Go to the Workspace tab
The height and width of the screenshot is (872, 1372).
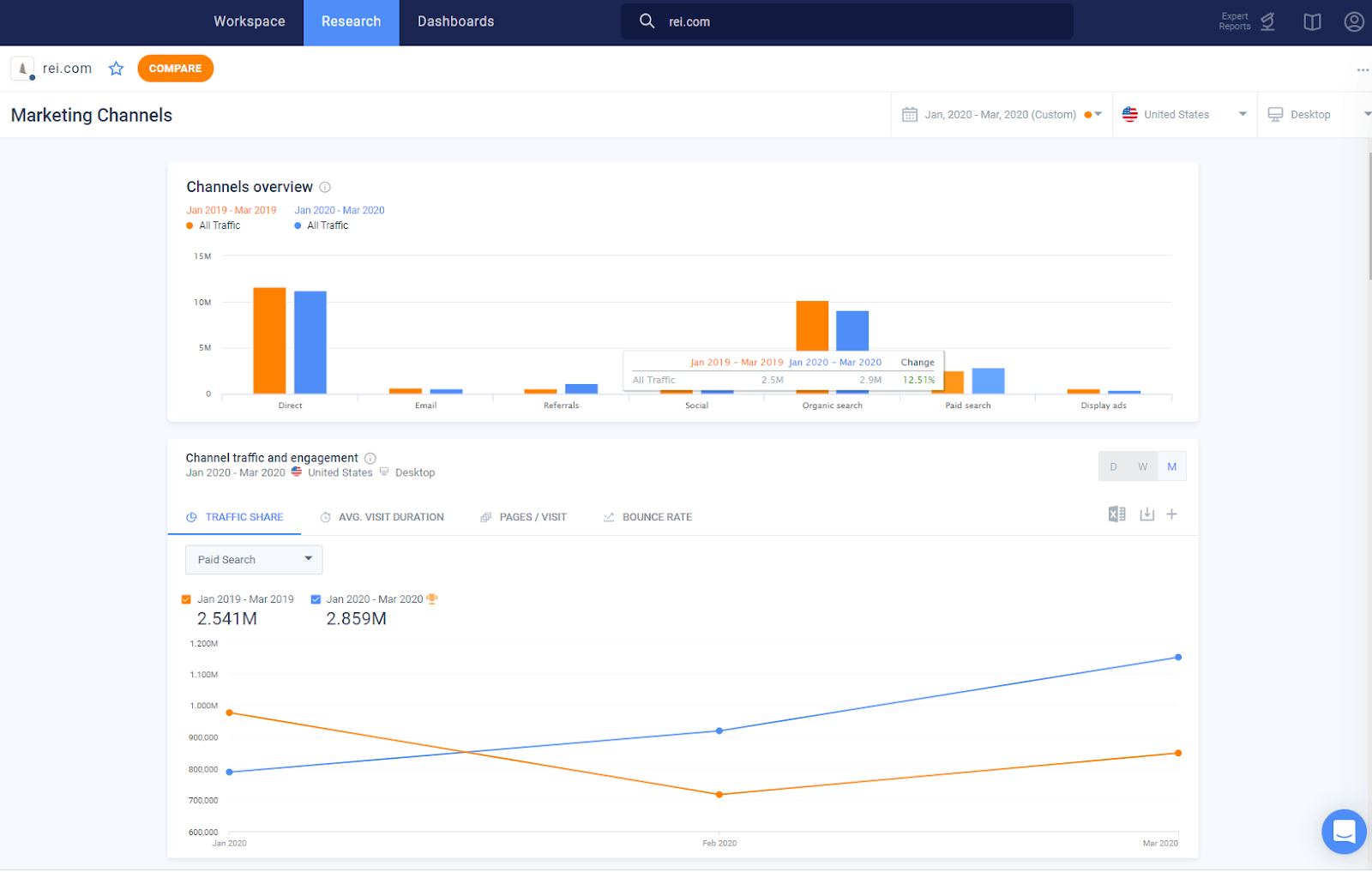250,21
